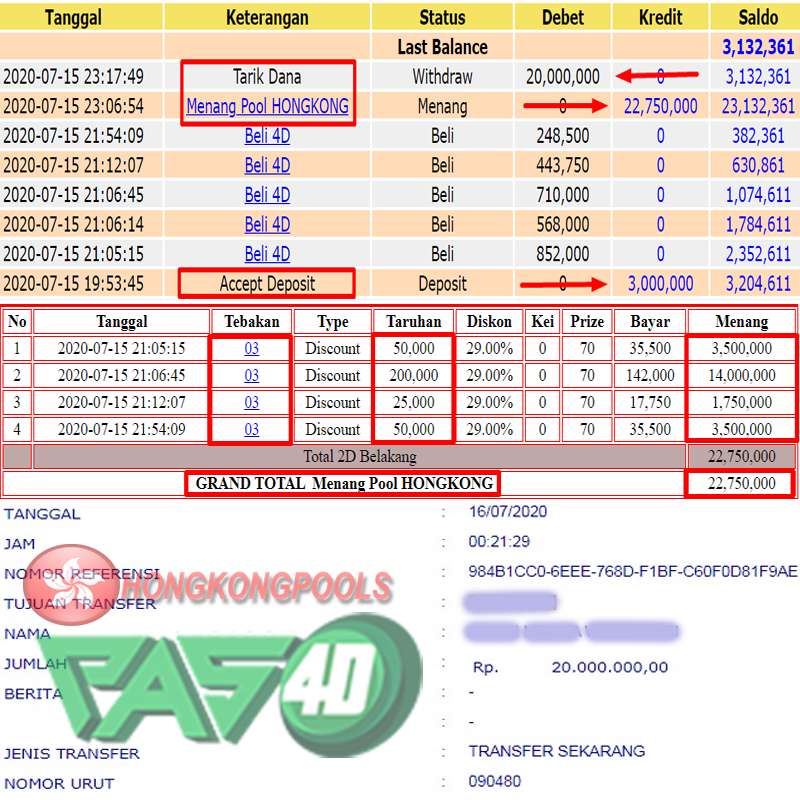The height and width of the screenshot is (800, 800).
Task: Click the Keterangan column header
Action: [x=267, y=17]
